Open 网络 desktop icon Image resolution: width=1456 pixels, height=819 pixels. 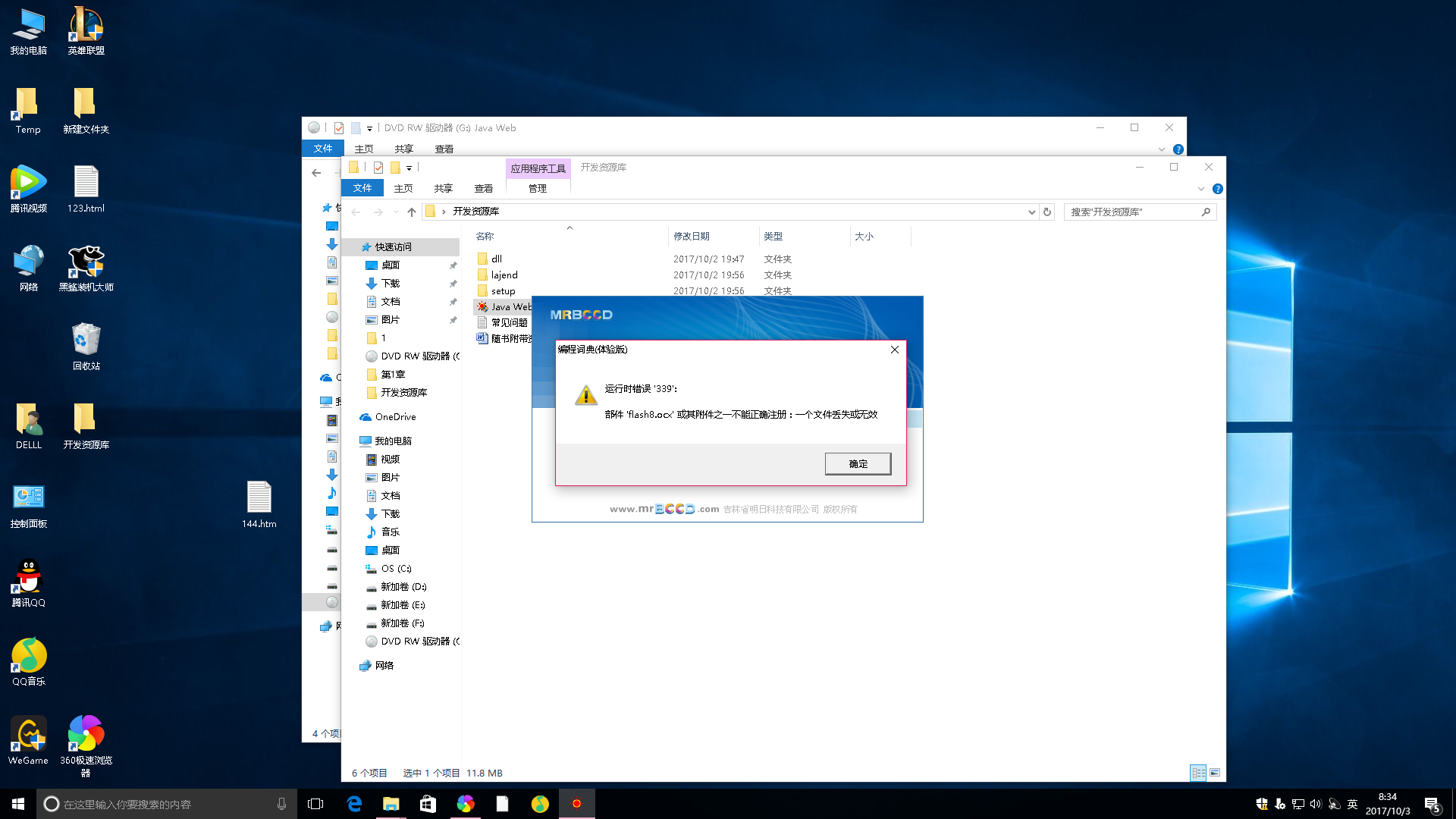point(29,268)
